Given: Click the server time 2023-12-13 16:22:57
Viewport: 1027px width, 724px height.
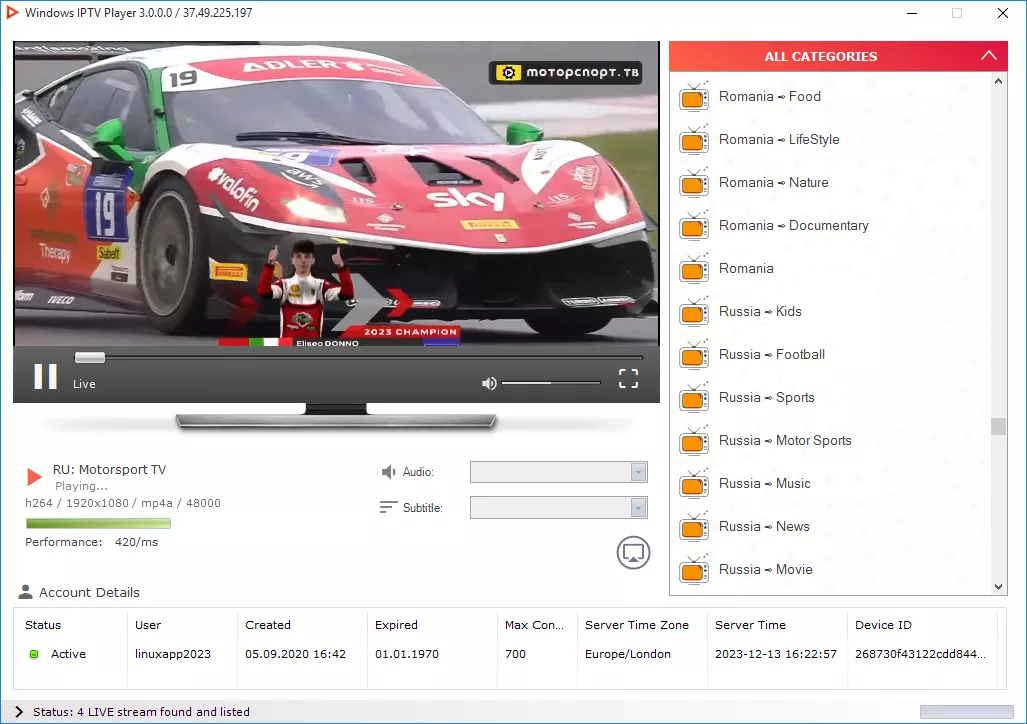Looking at the screenshot, I should coord(776,654).
